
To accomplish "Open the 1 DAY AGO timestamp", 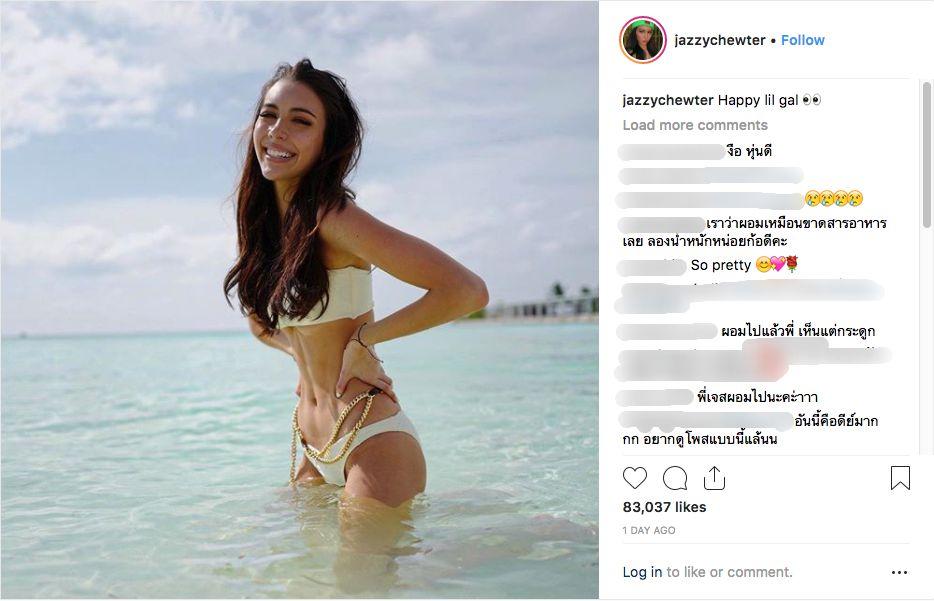I will tap(648, 530).
